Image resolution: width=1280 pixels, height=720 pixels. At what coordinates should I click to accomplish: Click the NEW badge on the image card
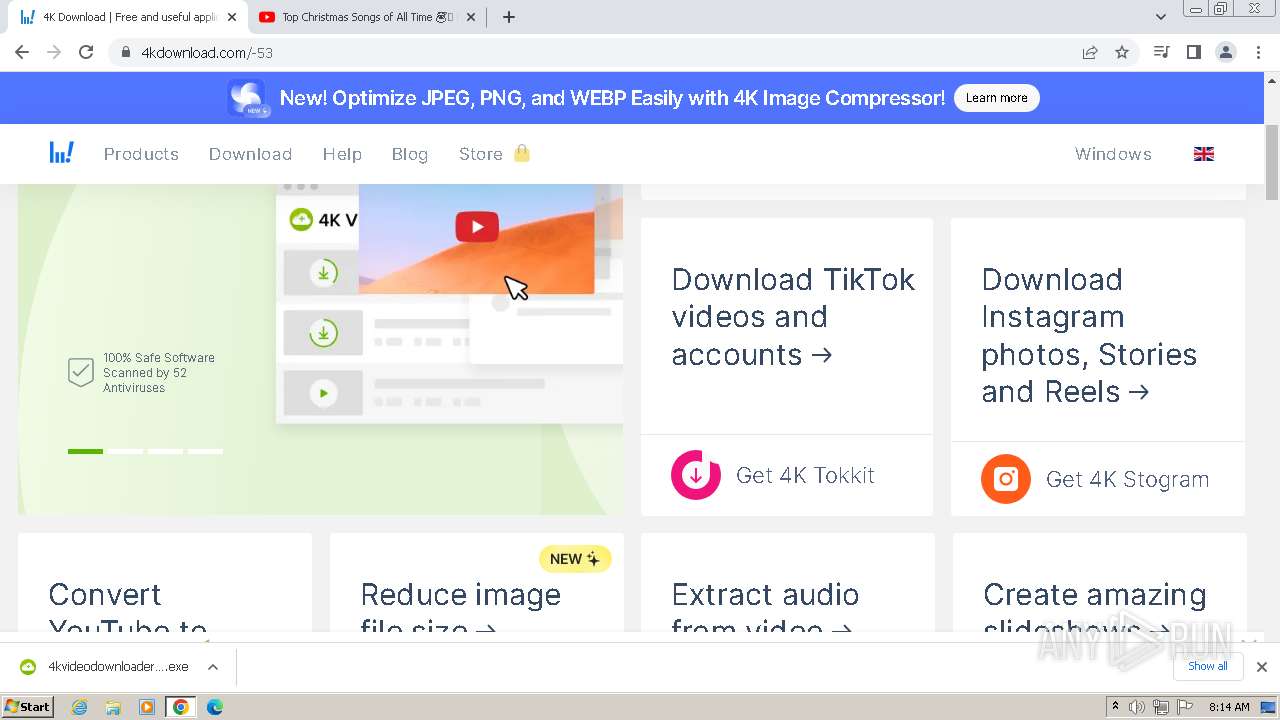point(575,559)
